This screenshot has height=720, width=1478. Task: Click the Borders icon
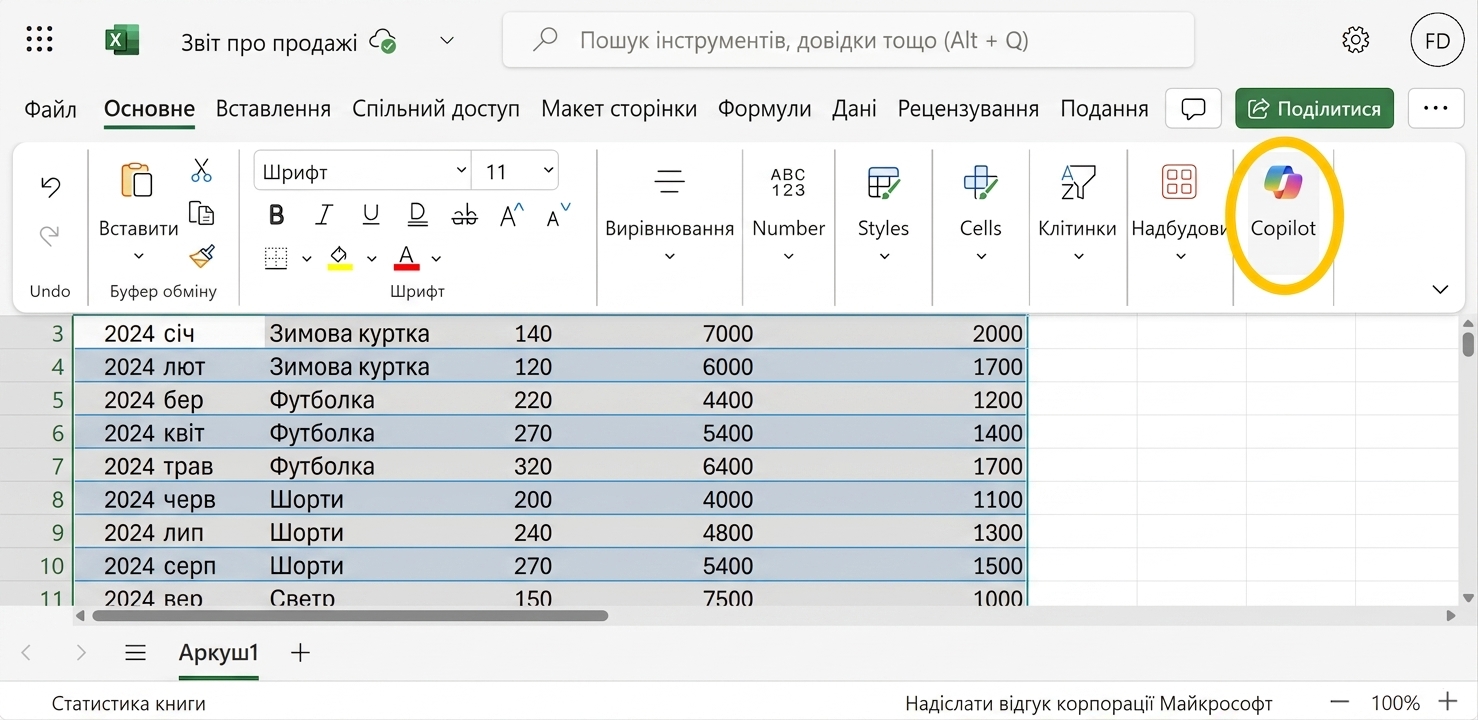pos(276,258)
